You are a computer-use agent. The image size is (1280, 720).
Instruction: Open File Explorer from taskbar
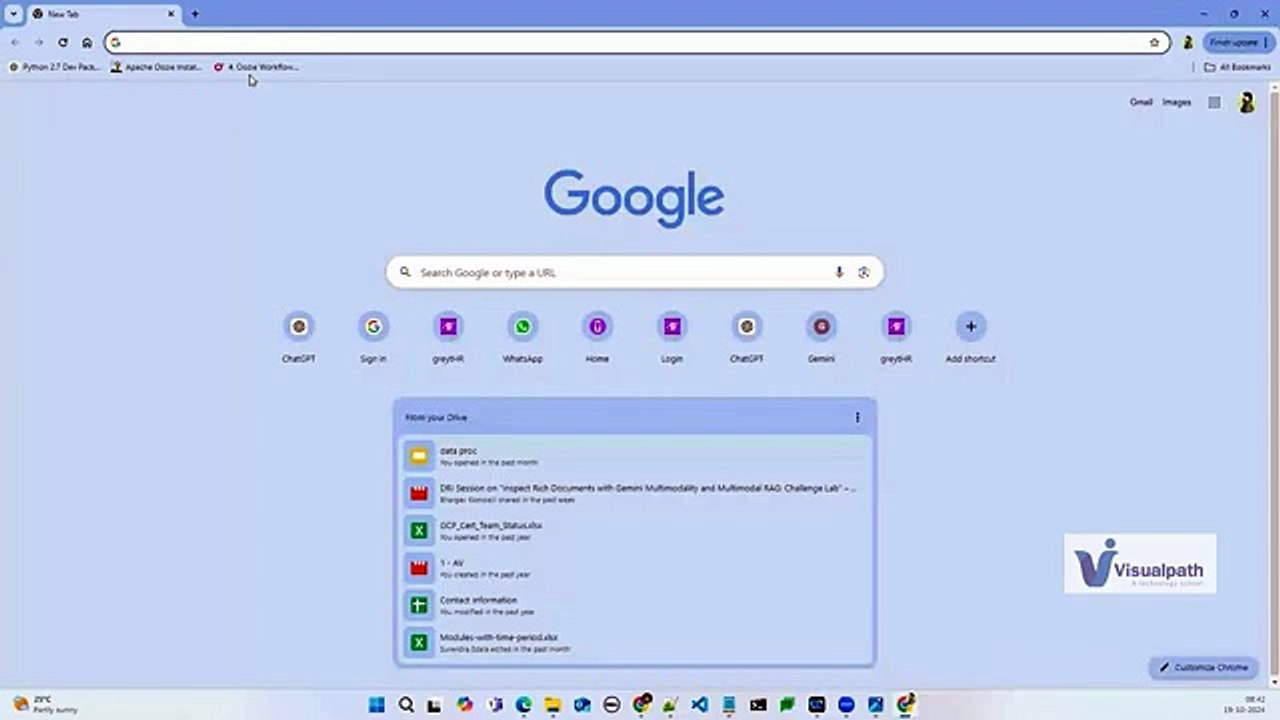(x=553, y=705)
